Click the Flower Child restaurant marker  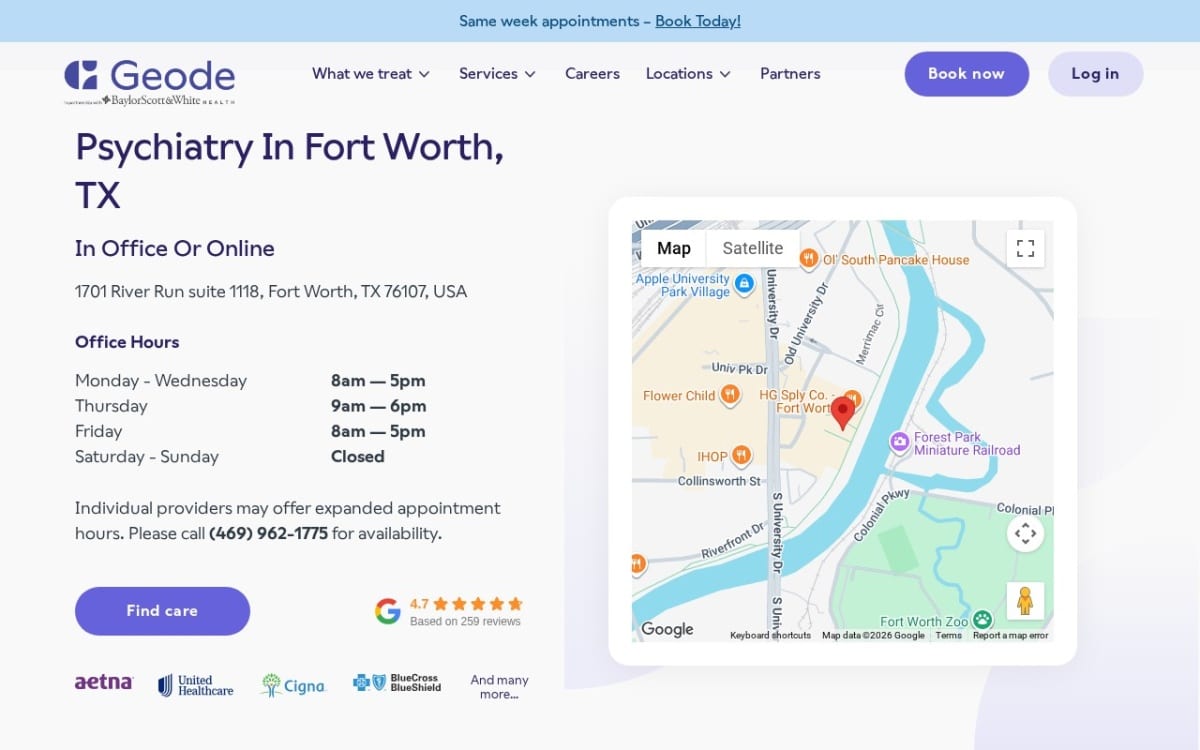click(730, 395)
